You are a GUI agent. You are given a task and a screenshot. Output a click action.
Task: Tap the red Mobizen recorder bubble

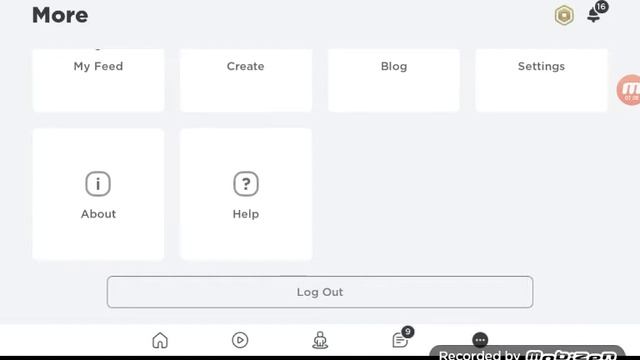[x=629, y=90]
